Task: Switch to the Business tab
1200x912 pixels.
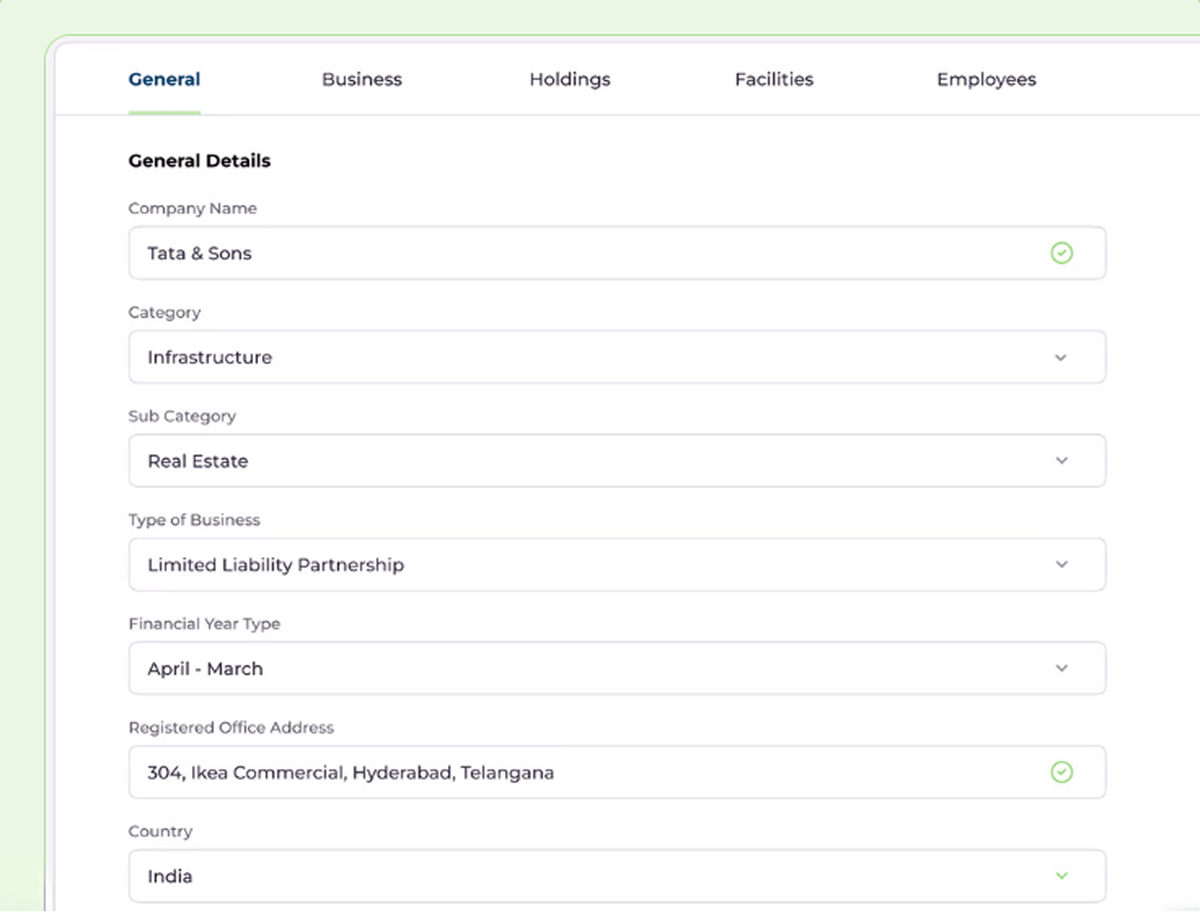Action: point(362,79)
